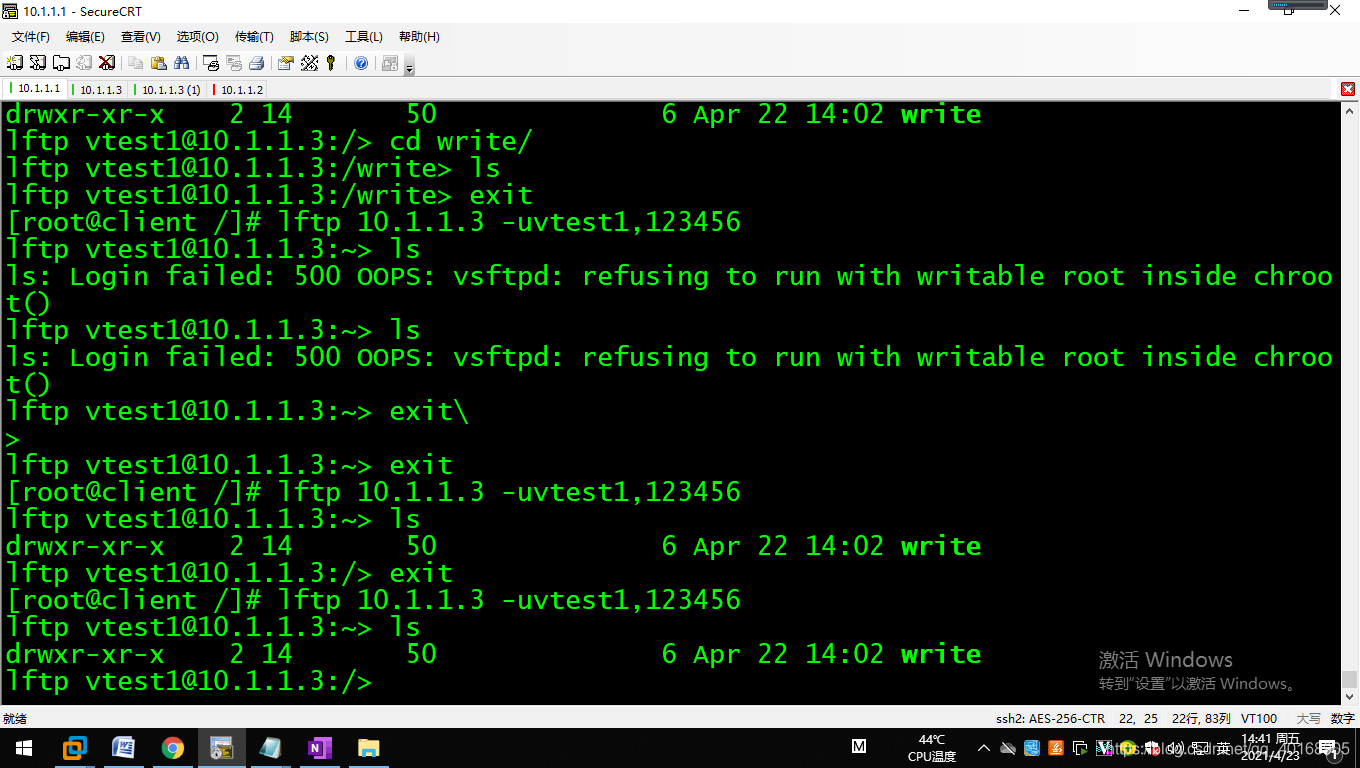
Task: Open Session Options from the toolbar
Action: [x=286, y=63]
